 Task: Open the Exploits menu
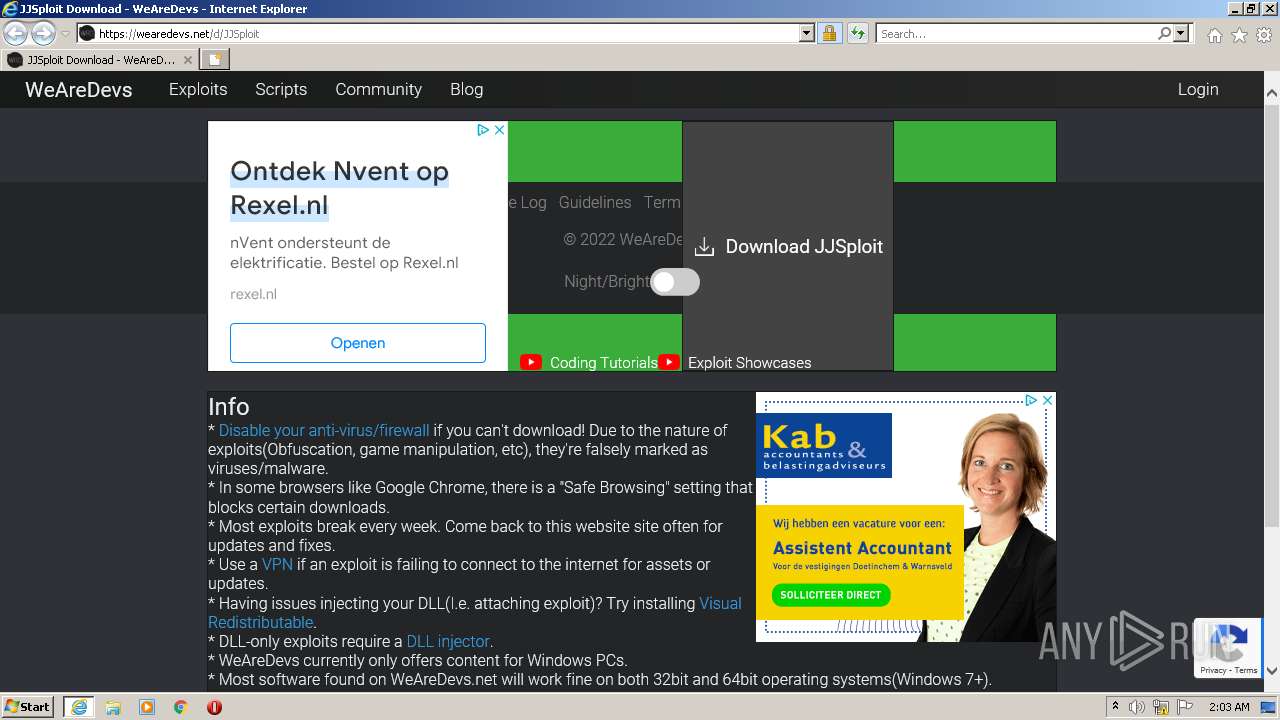(198, 89)
